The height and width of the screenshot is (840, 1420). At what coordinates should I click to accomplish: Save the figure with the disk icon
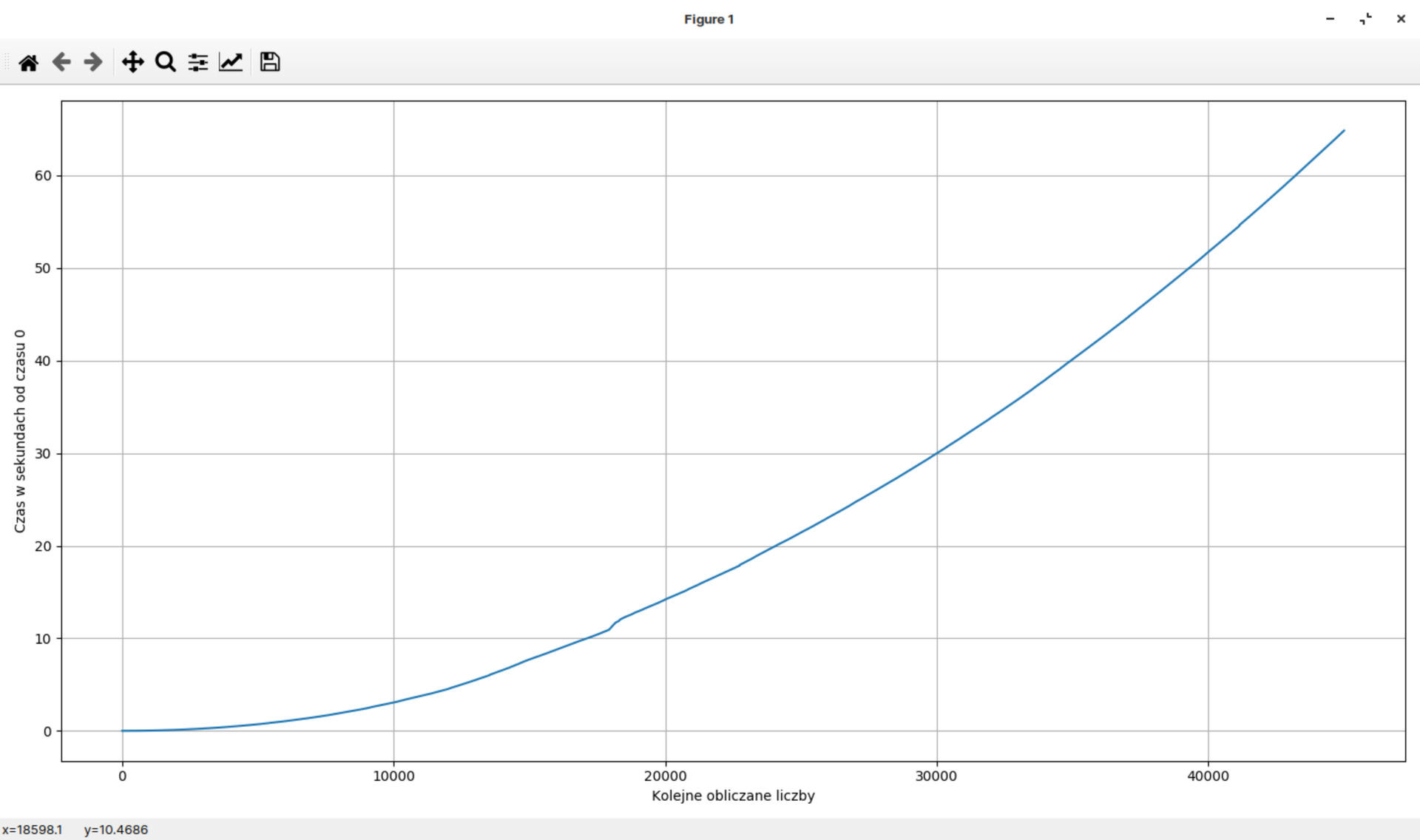coord(270,62)
